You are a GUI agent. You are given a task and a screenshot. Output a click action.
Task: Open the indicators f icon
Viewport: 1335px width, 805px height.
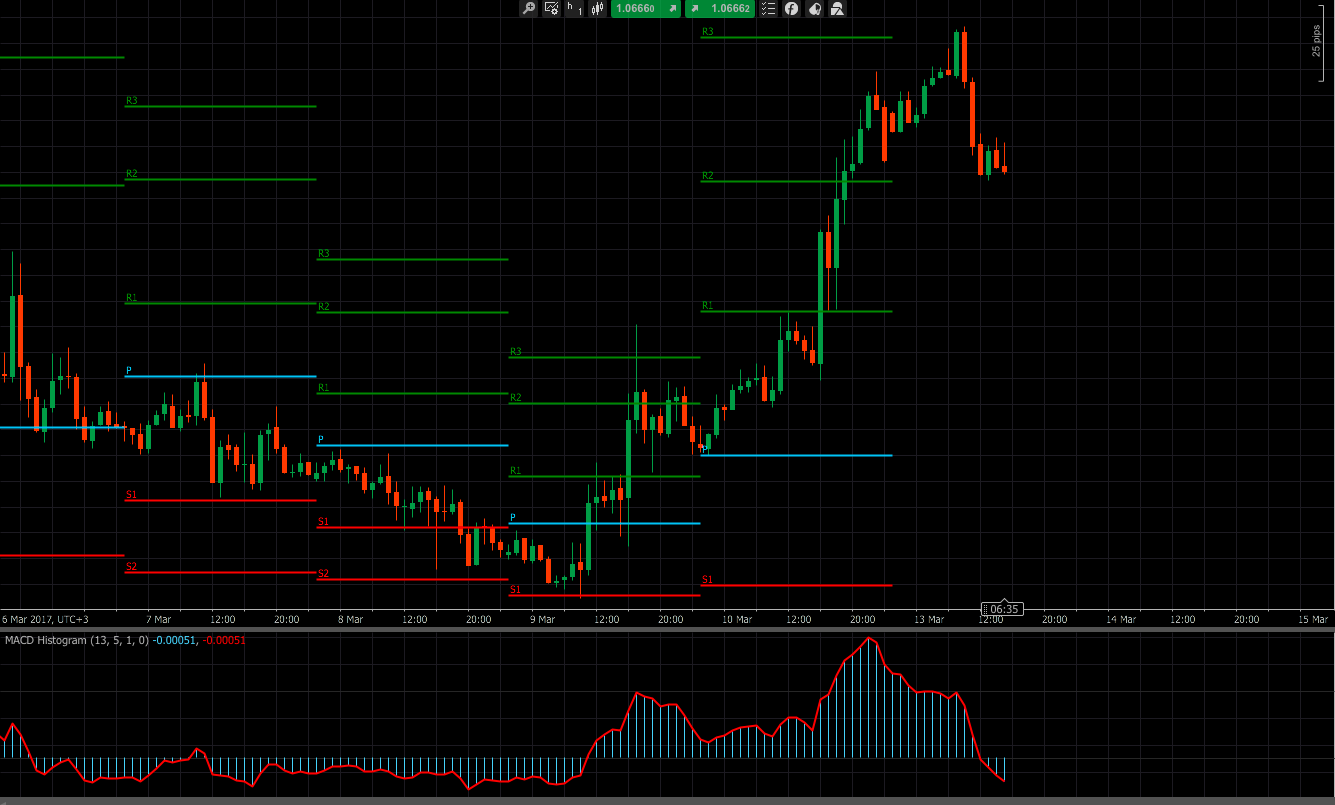[791, 9]
